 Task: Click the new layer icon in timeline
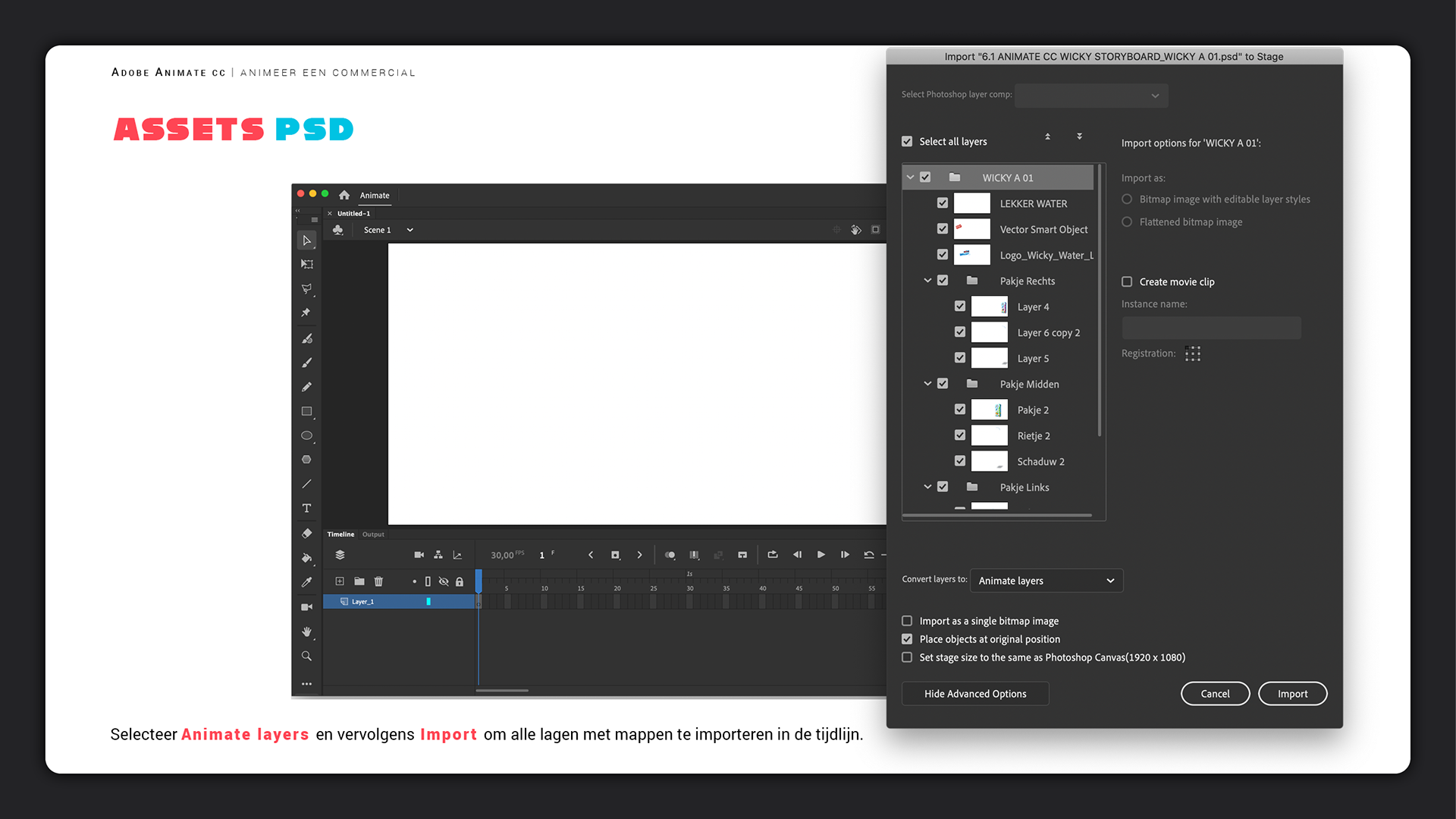pos(340,582)
